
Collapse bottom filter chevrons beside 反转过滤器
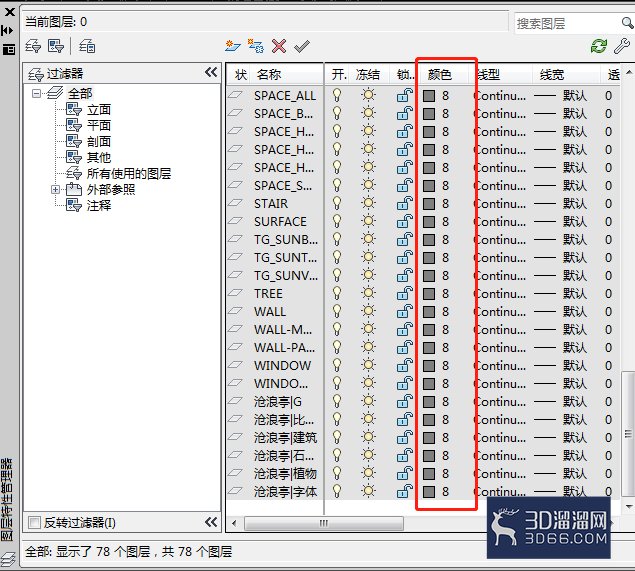[x=211, y=522]
